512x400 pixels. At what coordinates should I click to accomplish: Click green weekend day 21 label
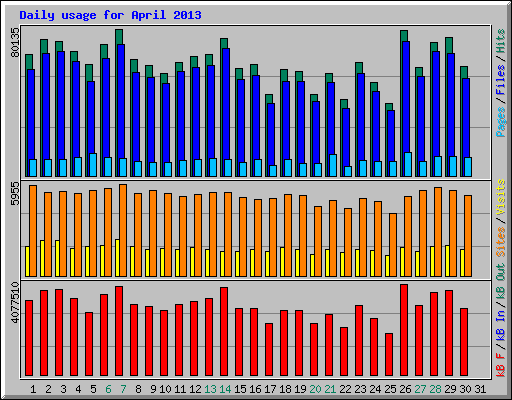330,389
